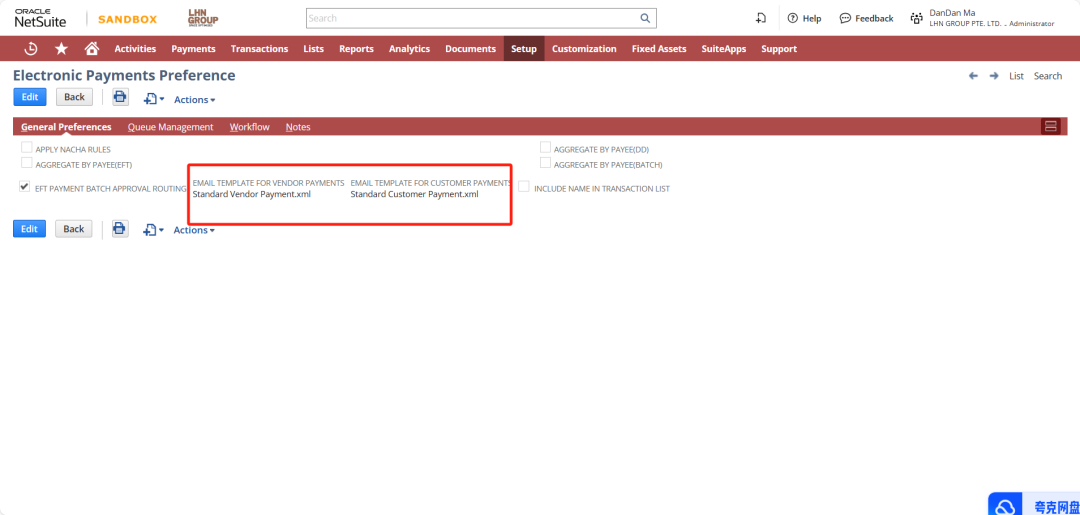Toggle Include Name in Transaction List checkbox

[x=524, y=187]
